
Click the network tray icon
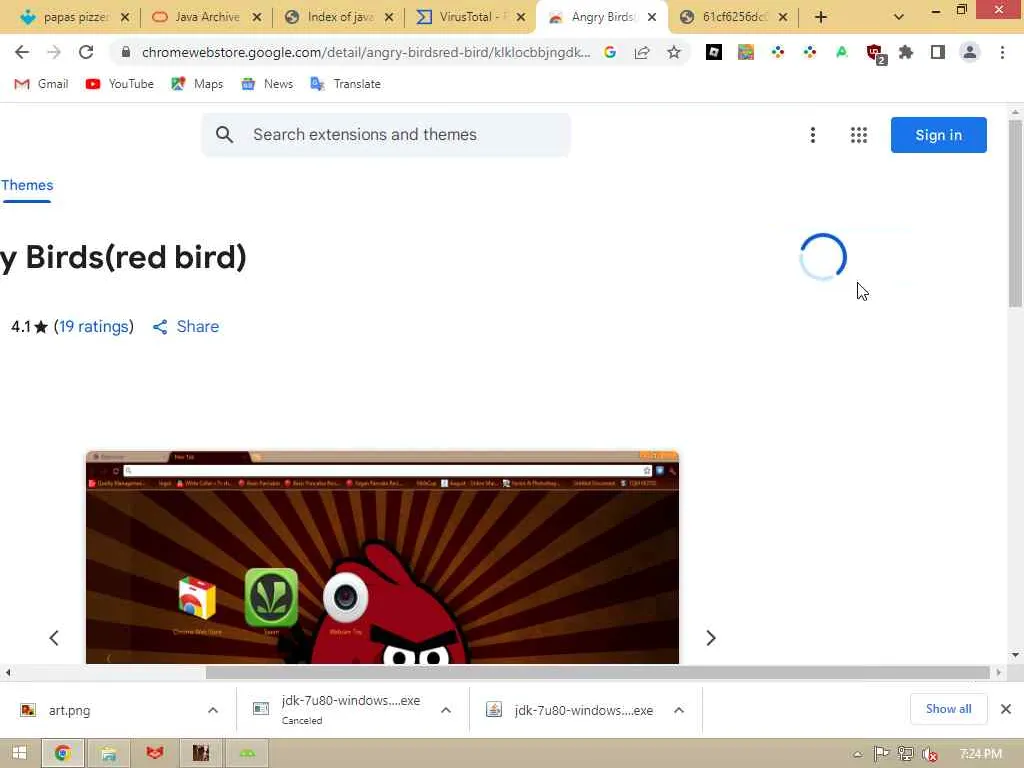point(905,754)
